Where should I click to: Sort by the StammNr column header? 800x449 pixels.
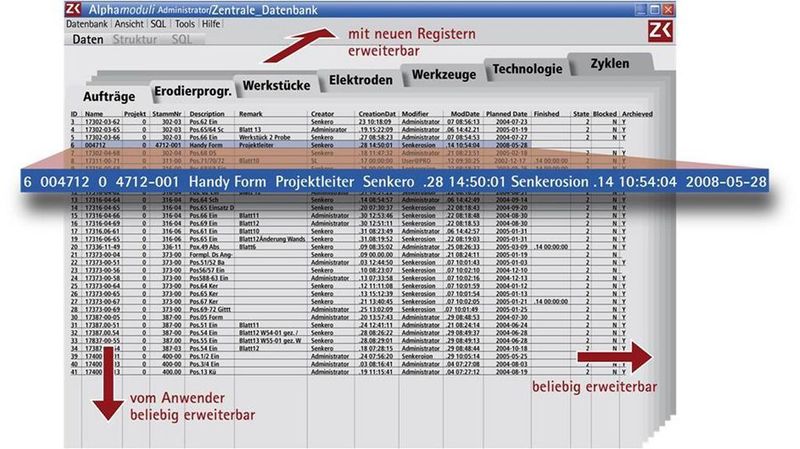coord(167,114)
